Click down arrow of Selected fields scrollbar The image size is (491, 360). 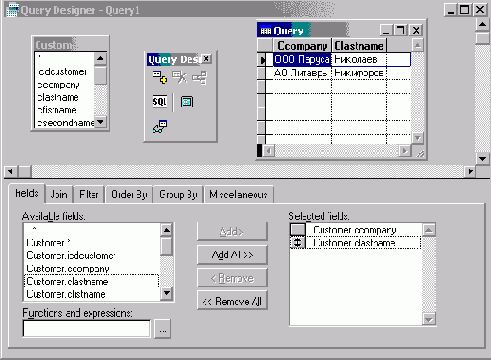429,319
